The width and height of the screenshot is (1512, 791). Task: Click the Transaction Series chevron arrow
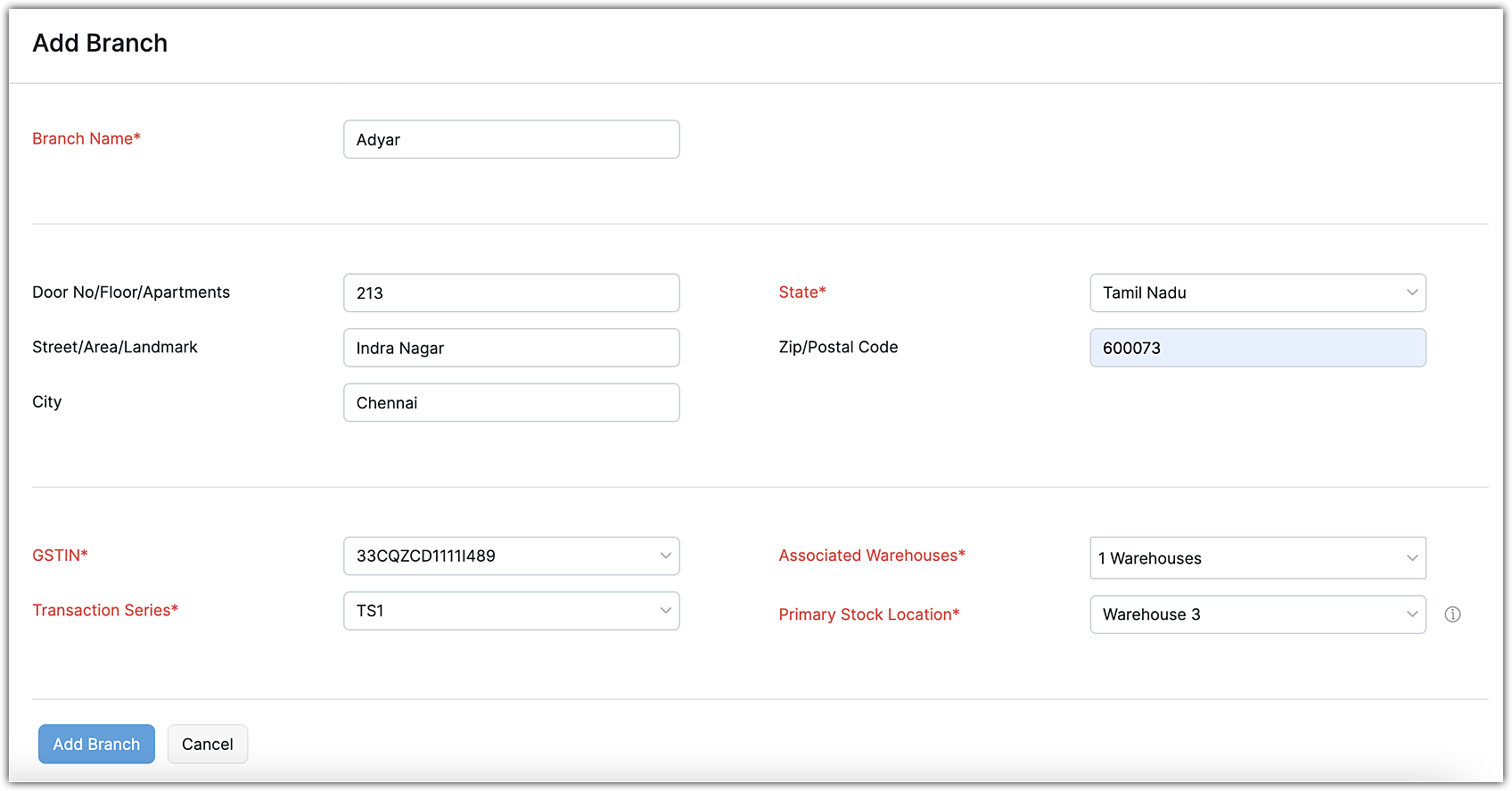tap(665, 611)
